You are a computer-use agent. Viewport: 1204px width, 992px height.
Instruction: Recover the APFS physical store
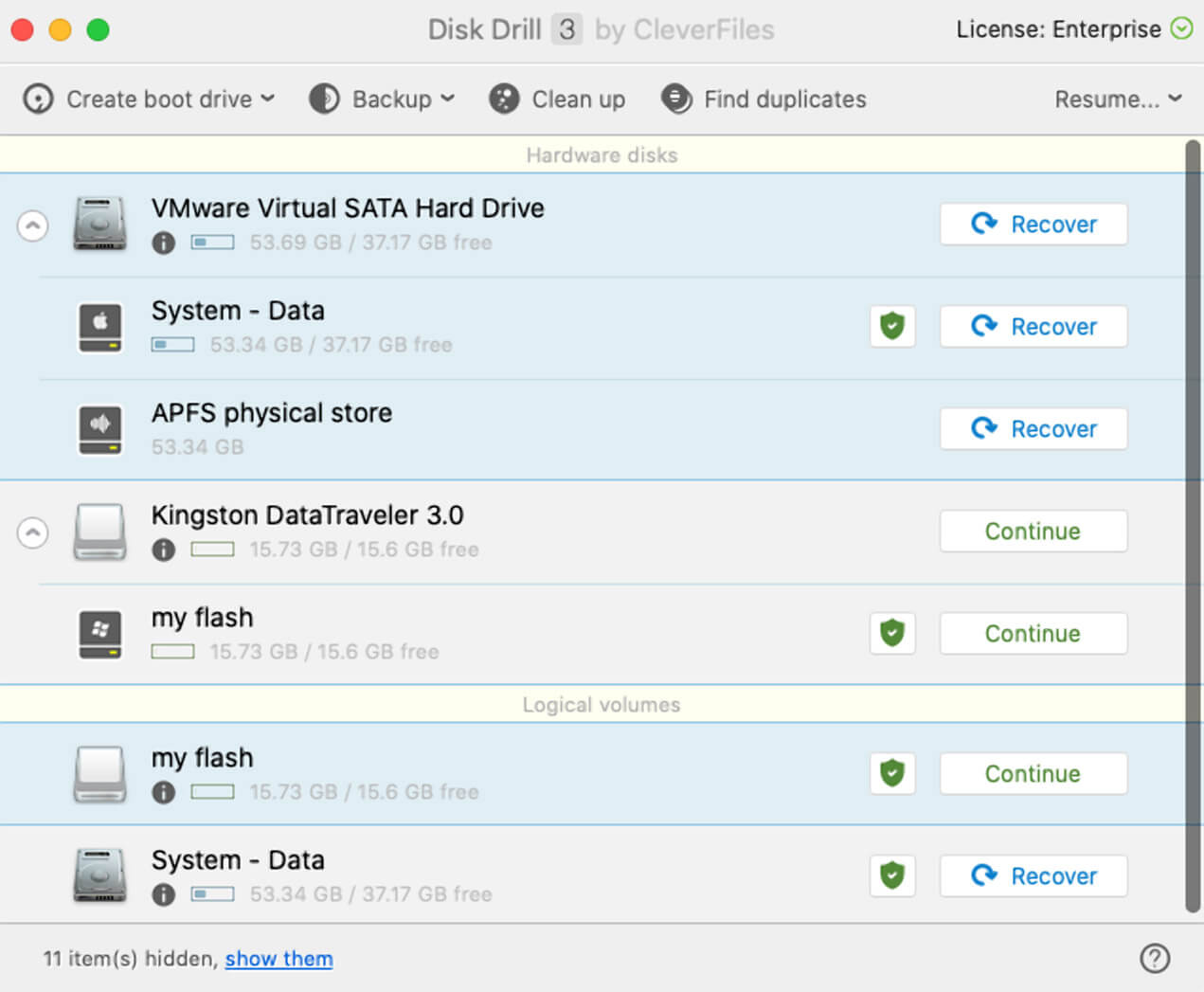1033,429
